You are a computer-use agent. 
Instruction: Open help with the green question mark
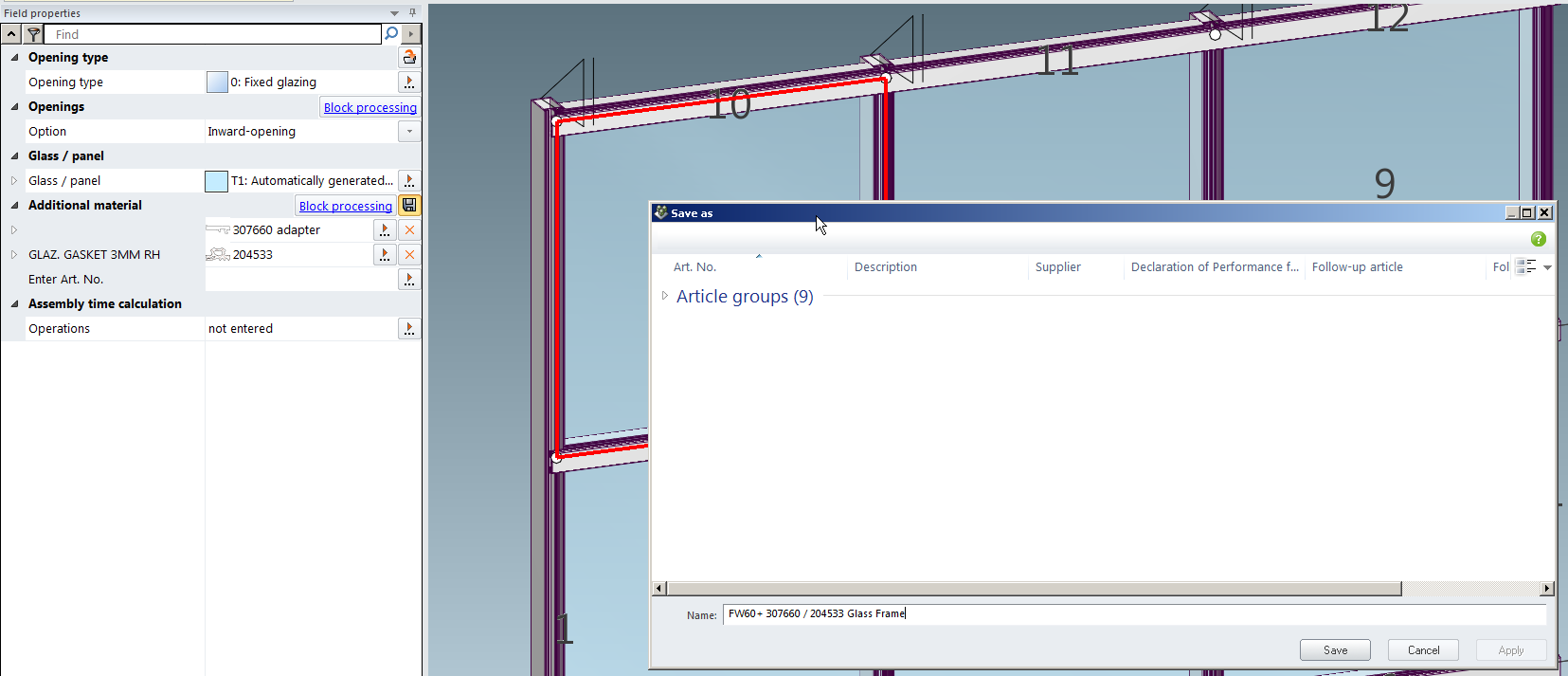coord(1538,239)
